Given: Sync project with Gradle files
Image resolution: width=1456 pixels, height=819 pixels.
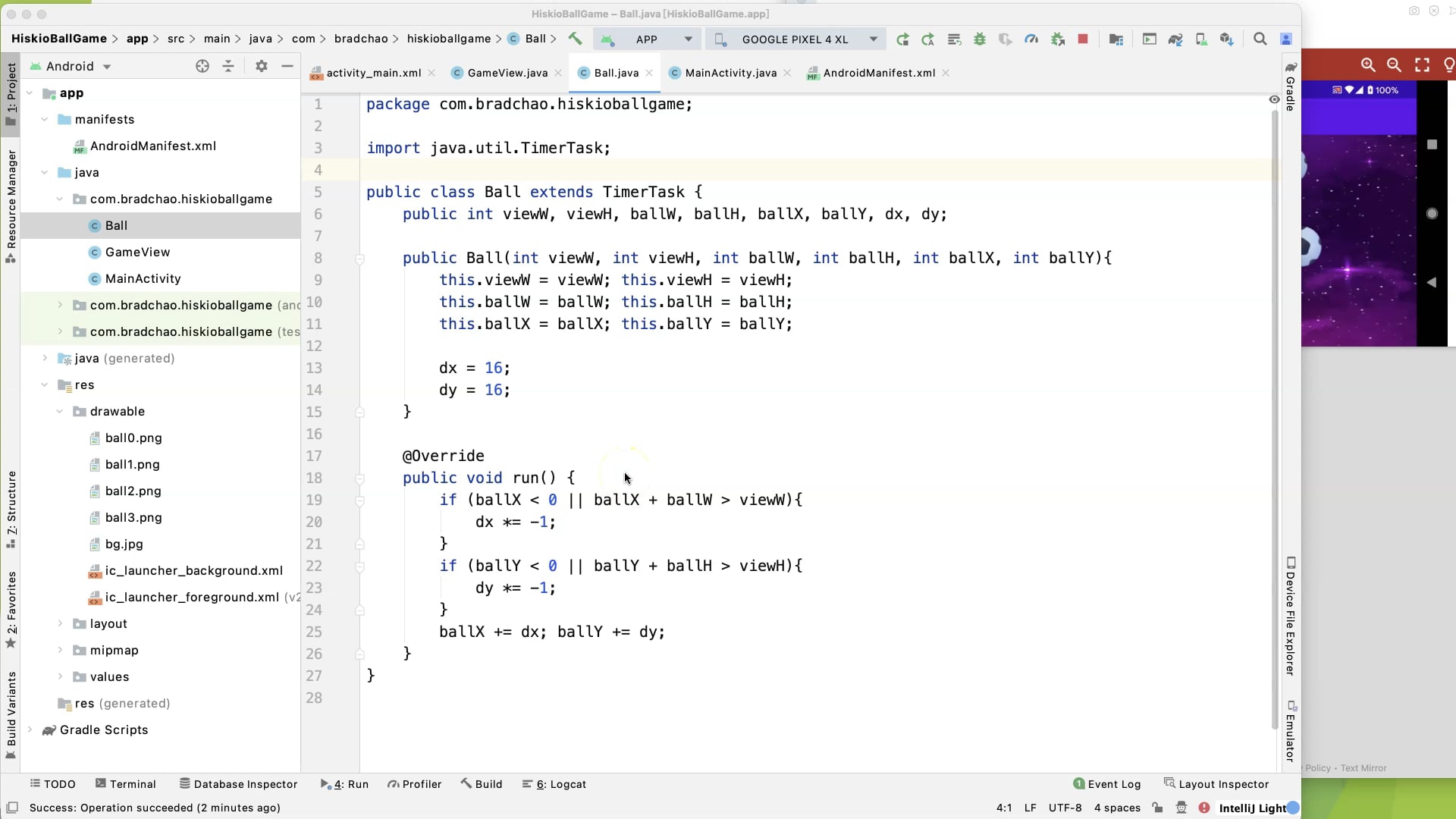Looking at the screenshot, I should [1176, 39].
